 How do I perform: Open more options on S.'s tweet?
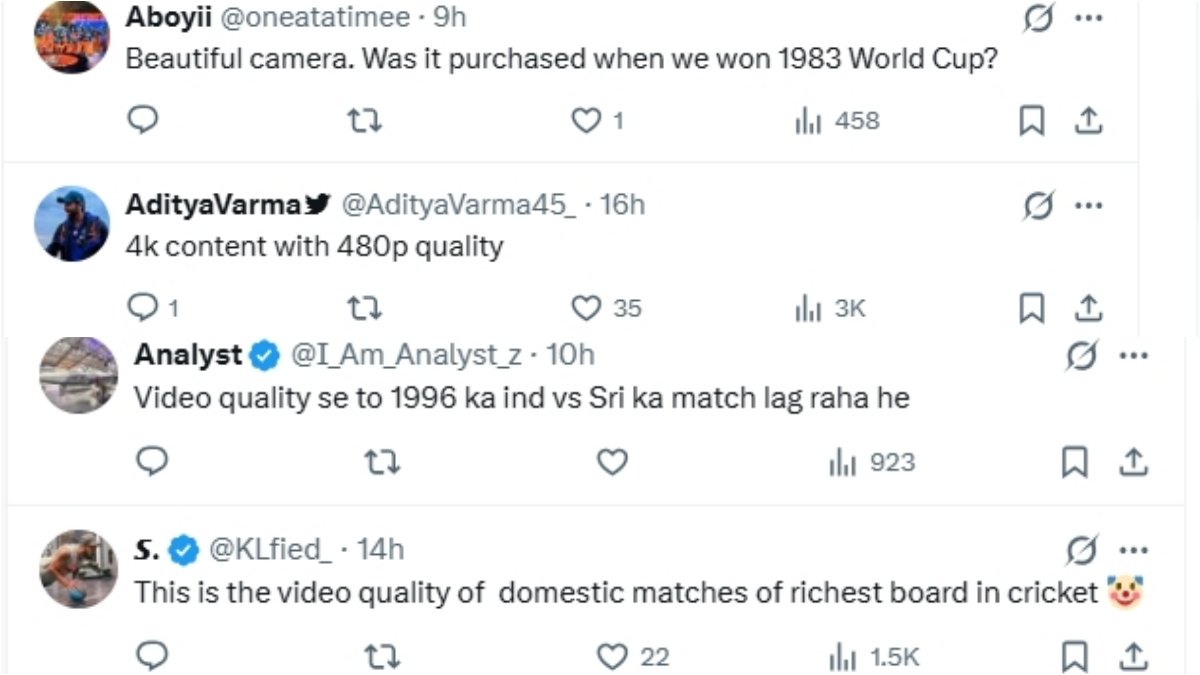click(x=1133, y=548)
